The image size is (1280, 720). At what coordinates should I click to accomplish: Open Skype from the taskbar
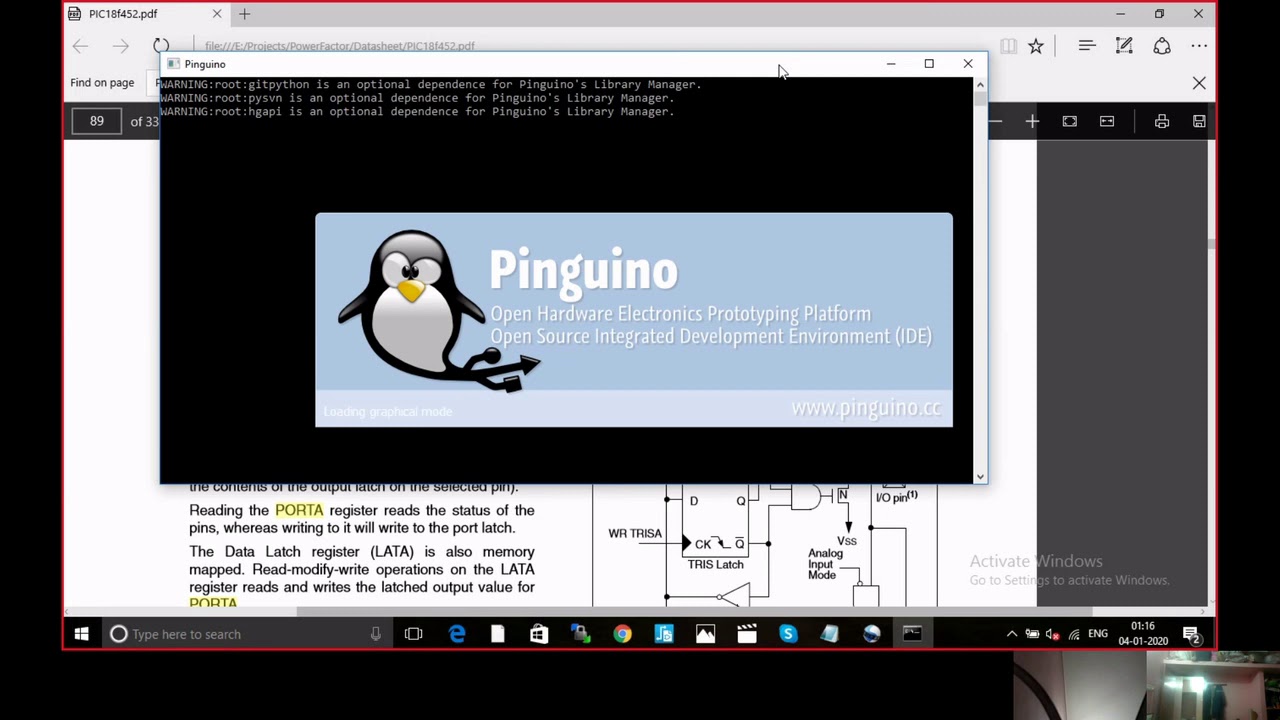[788, 634]
